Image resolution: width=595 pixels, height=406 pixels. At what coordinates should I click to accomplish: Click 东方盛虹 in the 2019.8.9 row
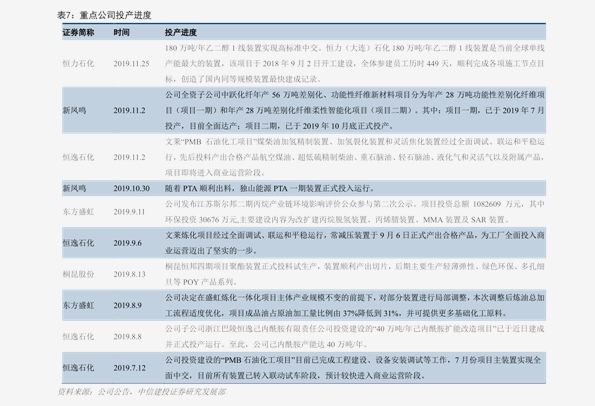tap(78, 305)
